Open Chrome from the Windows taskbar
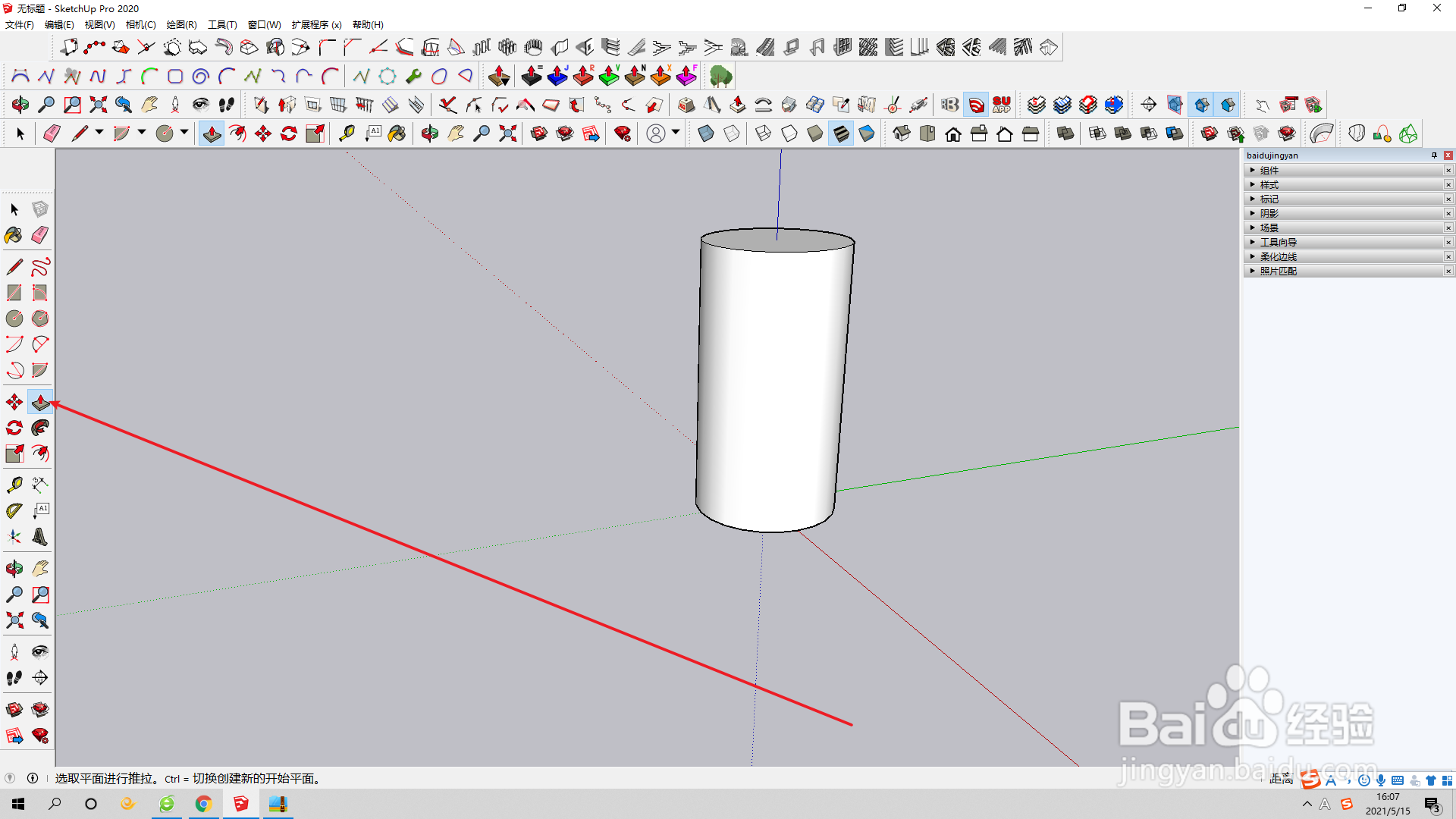1456x819 pixels. coord(203,804)
